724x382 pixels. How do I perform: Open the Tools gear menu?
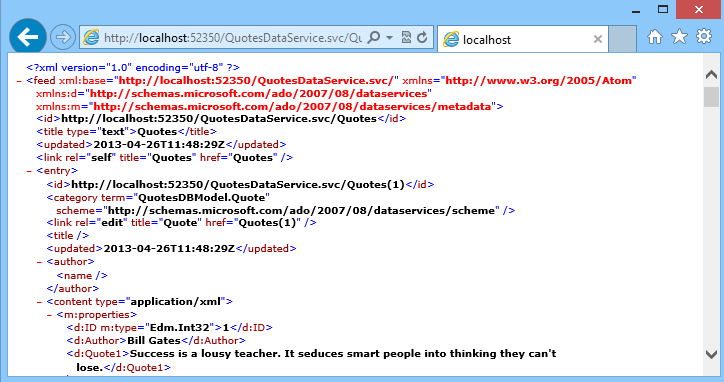point(704,36)
